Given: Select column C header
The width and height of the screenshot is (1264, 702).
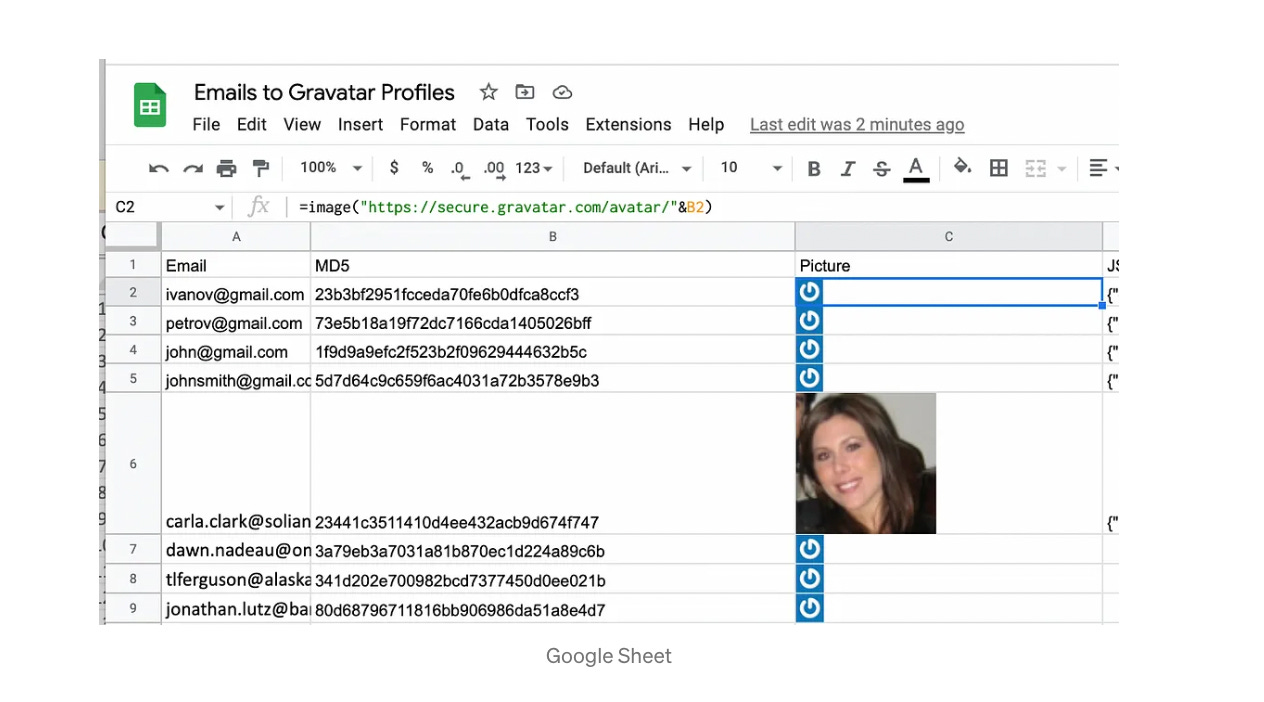Looking at the screenshot, I should coord(949,237).
